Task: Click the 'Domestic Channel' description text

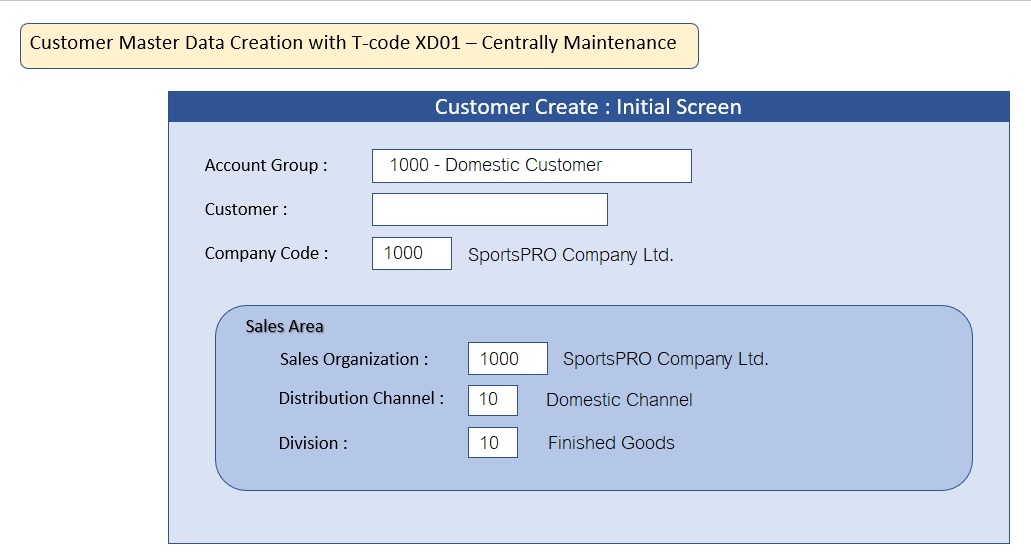Action: click(x=619, y=400)
